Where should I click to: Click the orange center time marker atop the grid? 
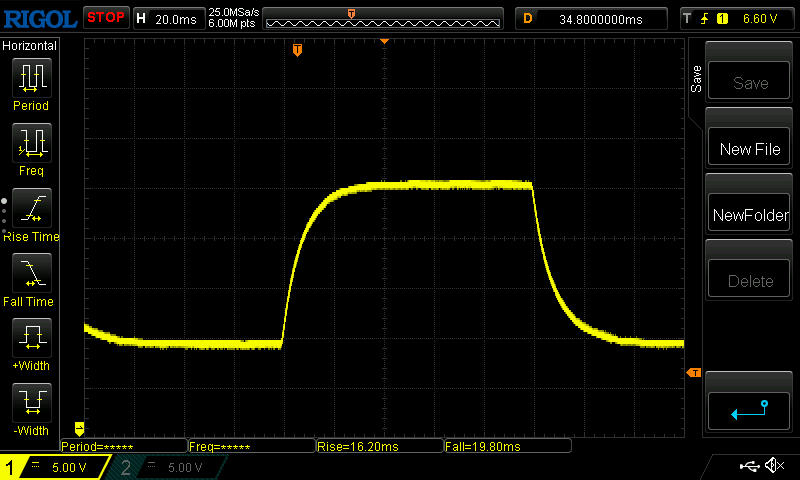coord(385,41)
